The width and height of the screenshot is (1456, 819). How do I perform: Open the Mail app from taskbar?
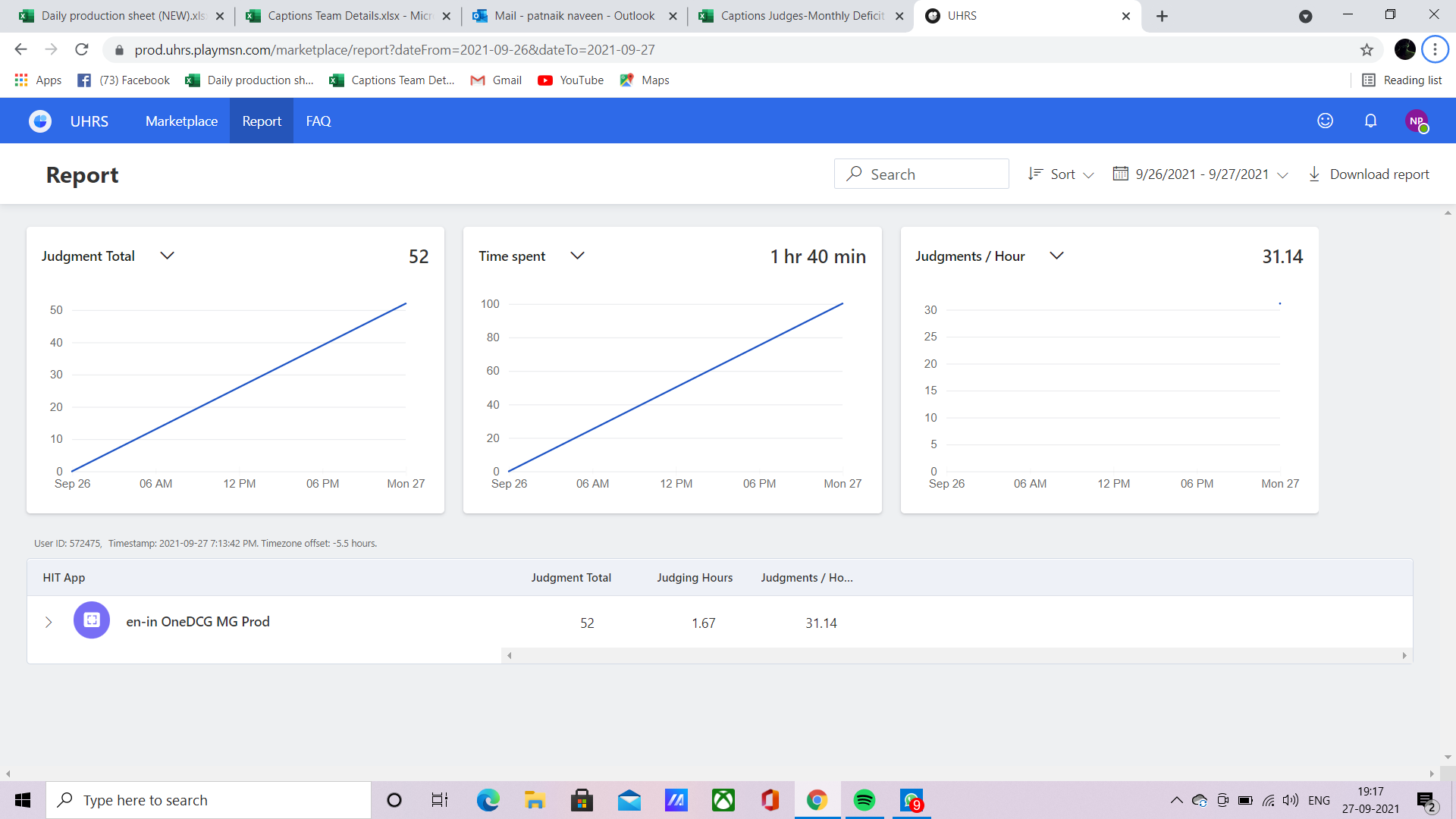coord(629,800)
